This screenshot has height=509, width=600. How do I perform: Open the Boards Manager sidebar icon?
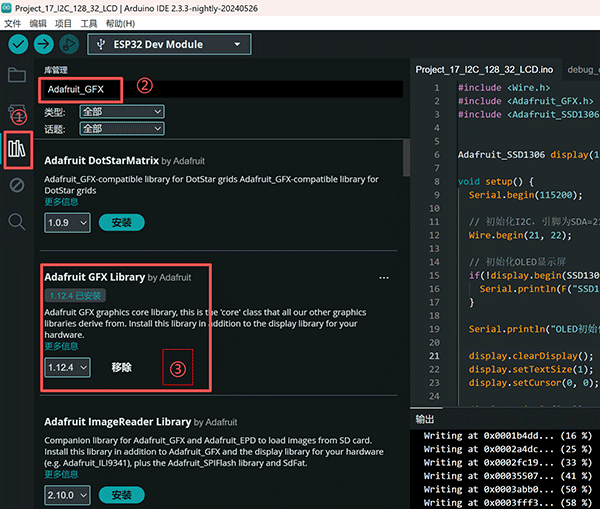coord(17,111)
